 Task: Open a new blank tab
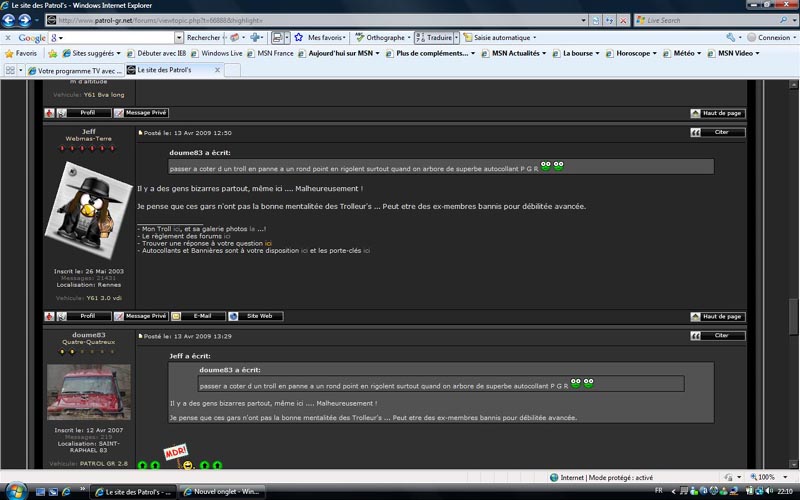[x=233, y=70]
